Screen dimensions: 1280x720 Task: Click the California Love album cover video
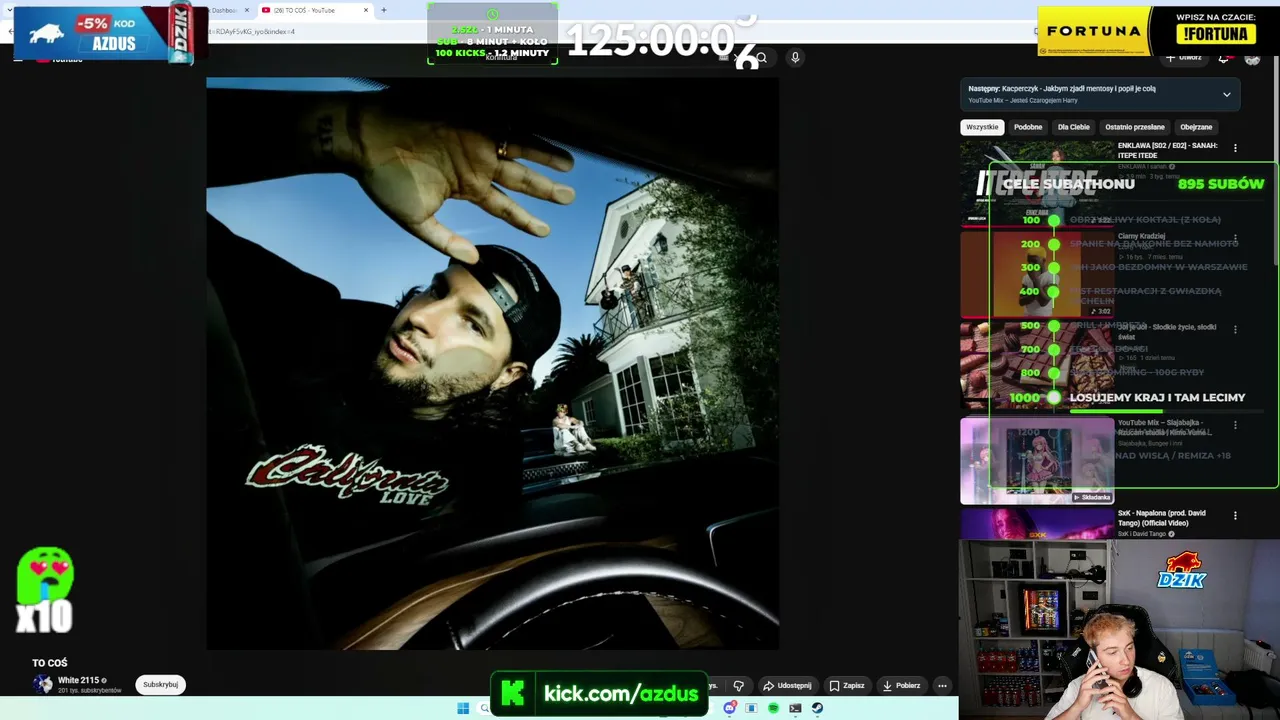492,364
